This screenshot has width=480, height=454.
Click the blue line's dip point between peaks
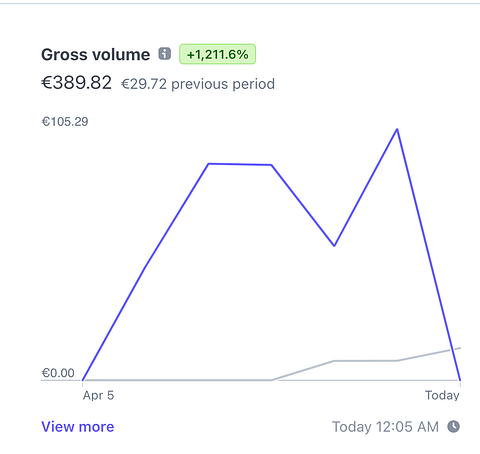pyautogui.click(x=334, y=246)
